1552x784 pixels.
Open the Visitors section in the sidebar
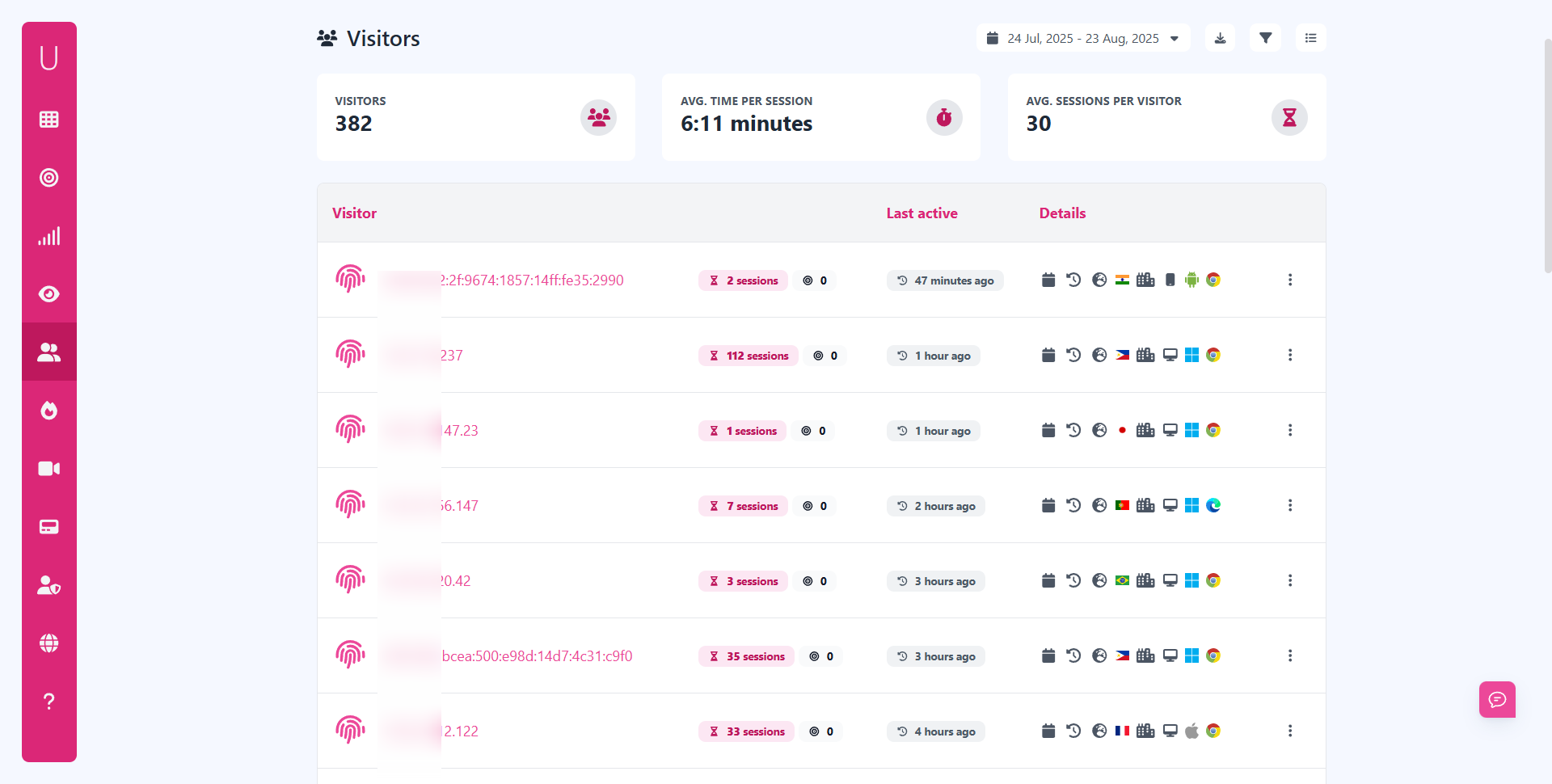(48, 351)
